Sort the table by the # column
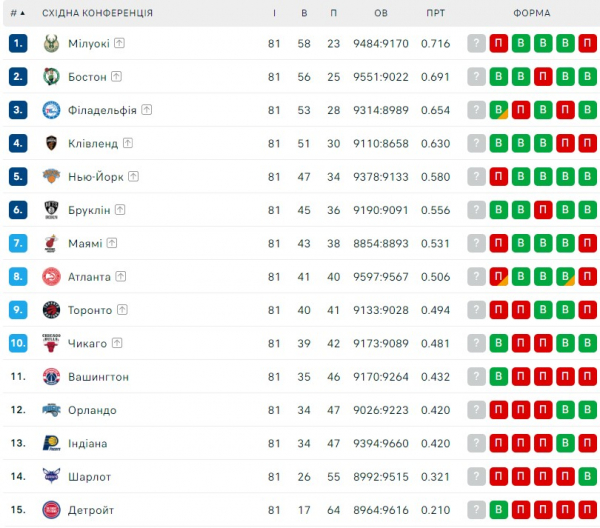Screen dimensions: 600x528 tap(17, 13)
